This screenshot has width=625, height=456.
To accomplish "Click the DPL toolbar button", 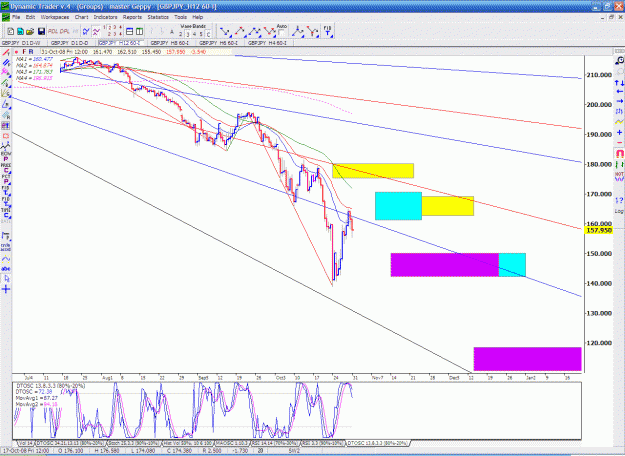I will (x=65, y=31).
